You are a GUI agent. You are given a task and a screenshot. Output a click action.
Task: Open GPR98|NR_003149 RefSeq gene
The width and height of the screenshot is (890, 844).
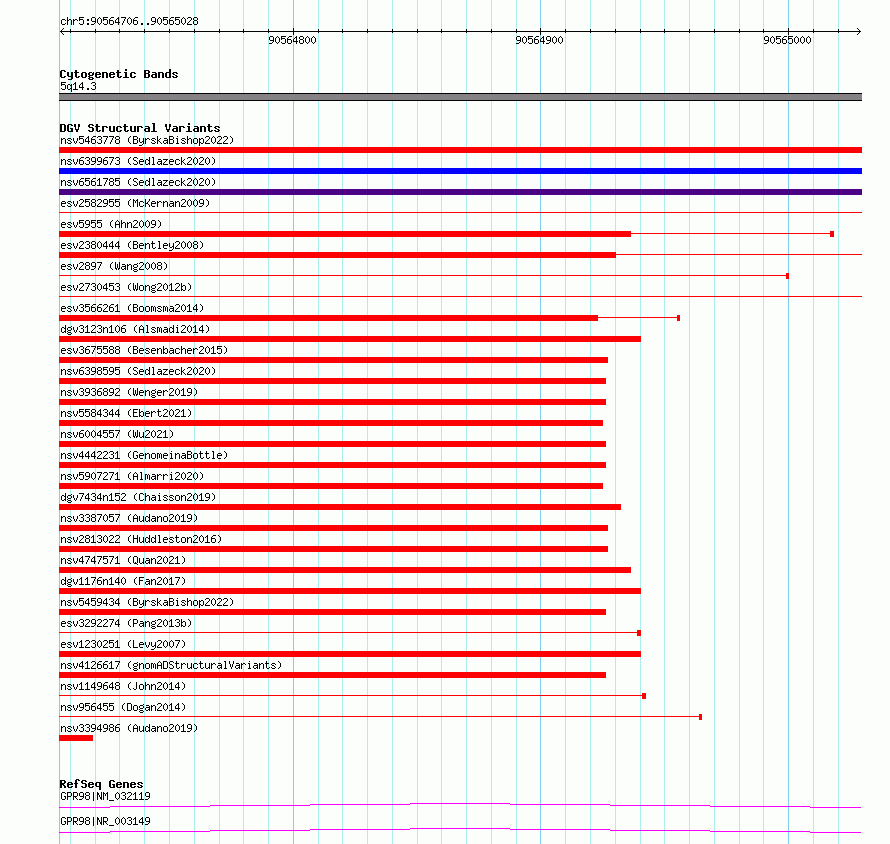(x=105, y=821)
